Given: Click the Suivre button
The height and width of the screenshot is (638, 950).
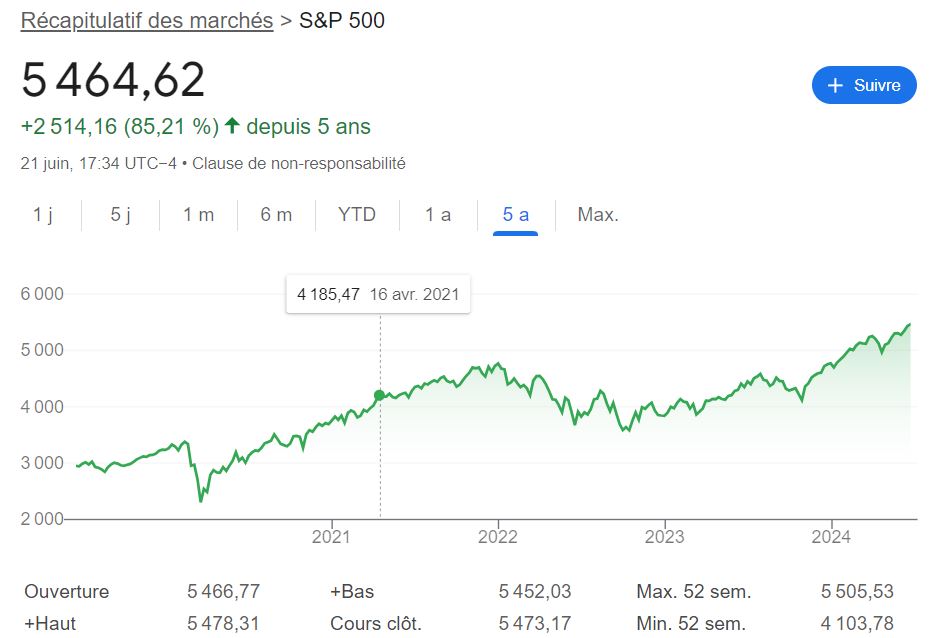Looking at the screenshot, I should [864, 86].
